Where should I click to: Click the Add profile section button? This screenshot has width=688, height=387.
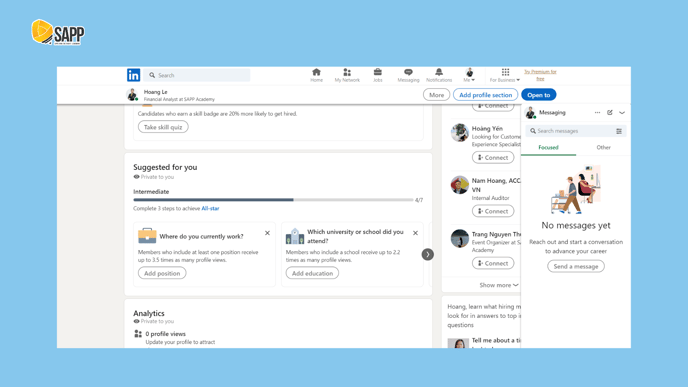click(485, 95)
